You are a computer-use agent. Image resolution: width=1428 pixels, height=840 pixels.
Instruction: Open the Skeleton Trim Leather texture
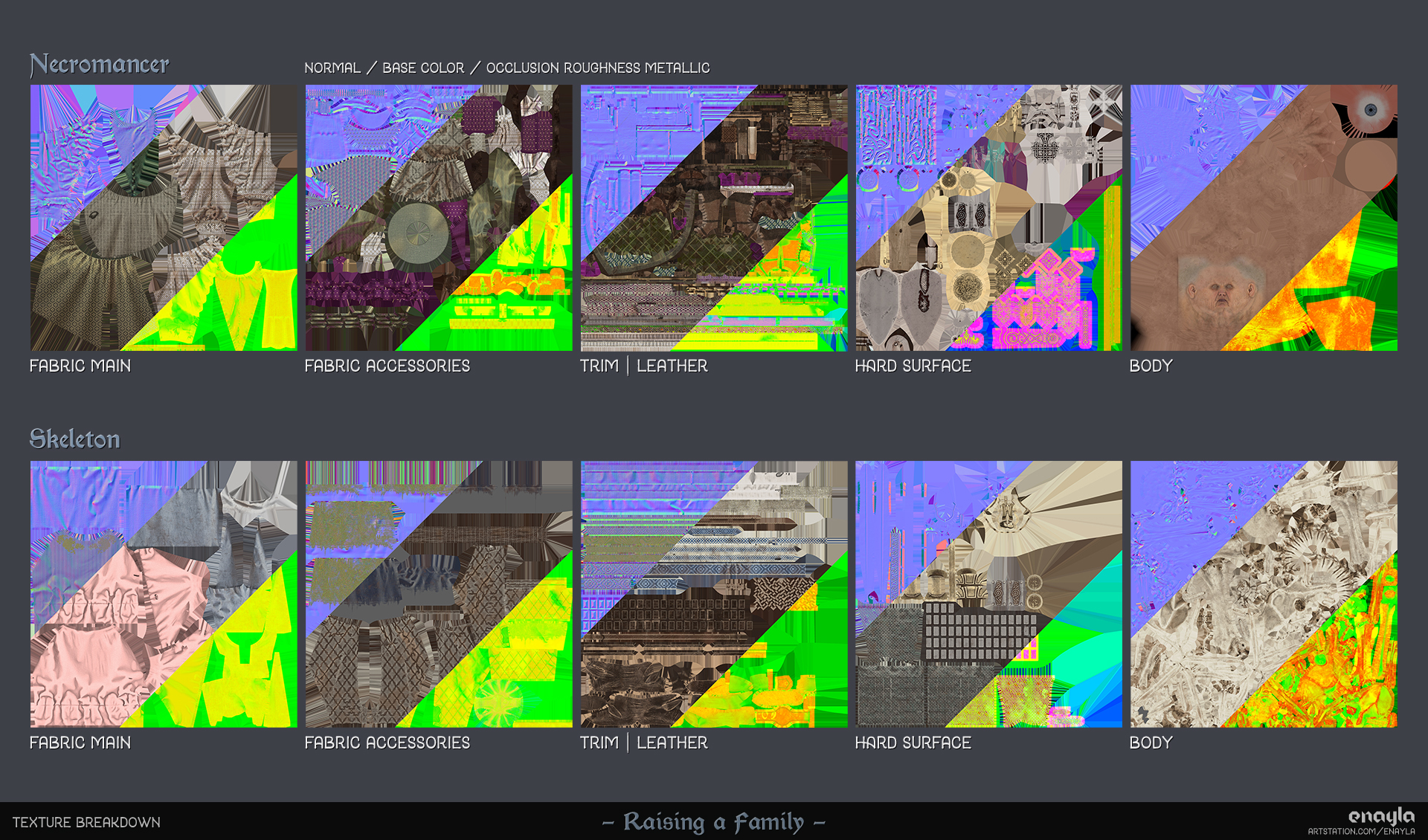coord(714,595)
